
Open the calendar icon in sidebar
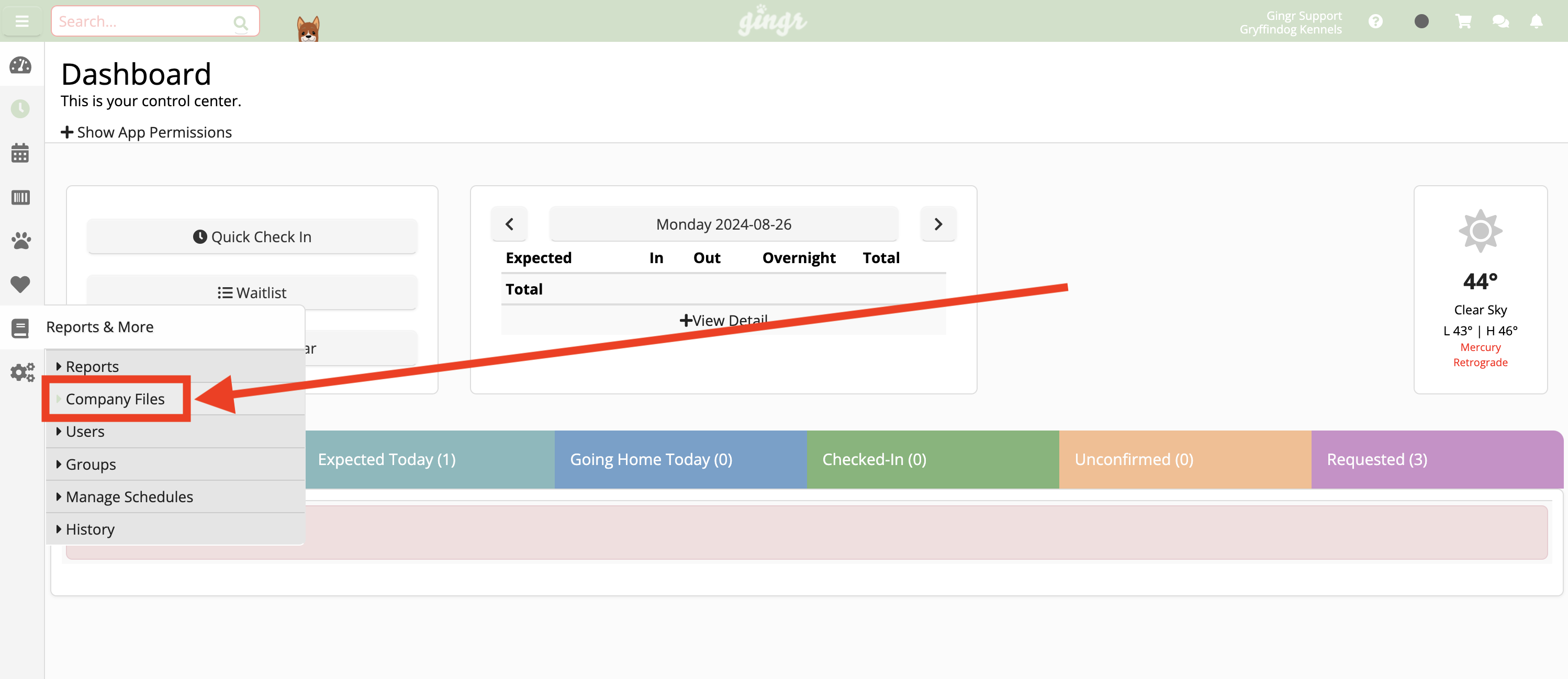[21, 153]
